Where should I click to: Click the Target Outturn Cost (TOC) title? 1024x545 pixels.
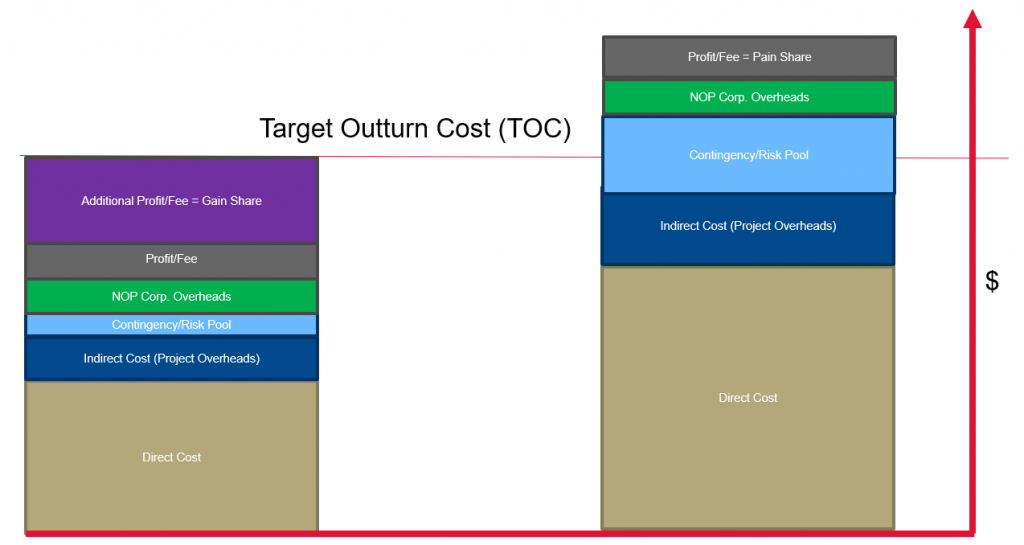[415, 129]
